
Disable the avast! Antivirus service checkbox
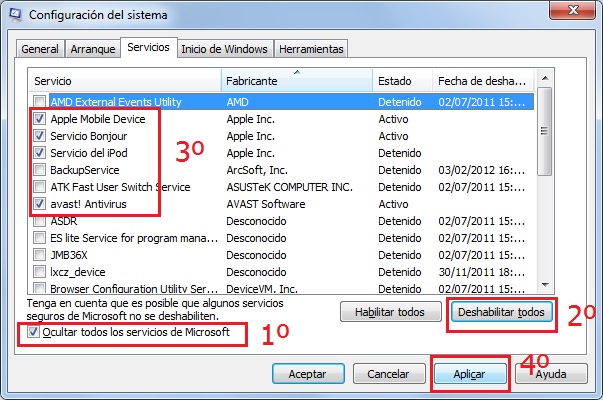[39, 204]
